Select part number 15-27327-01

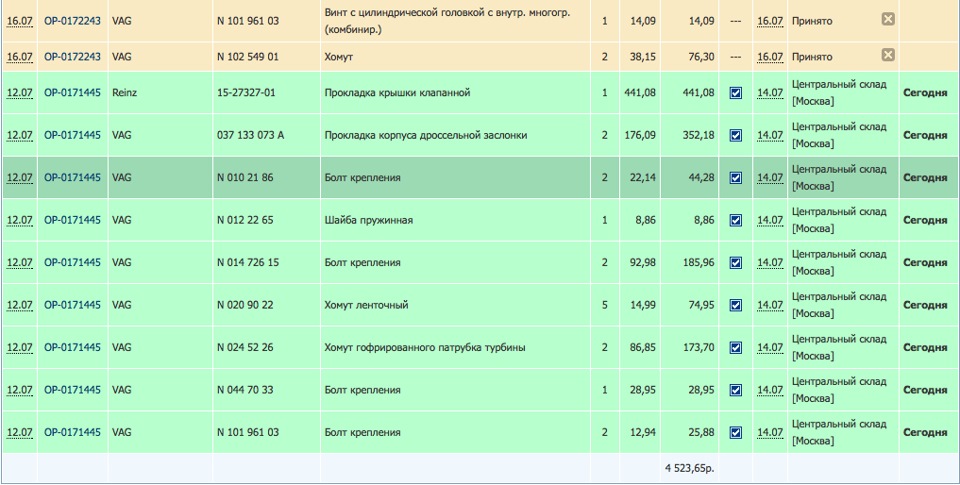(245, 93)
